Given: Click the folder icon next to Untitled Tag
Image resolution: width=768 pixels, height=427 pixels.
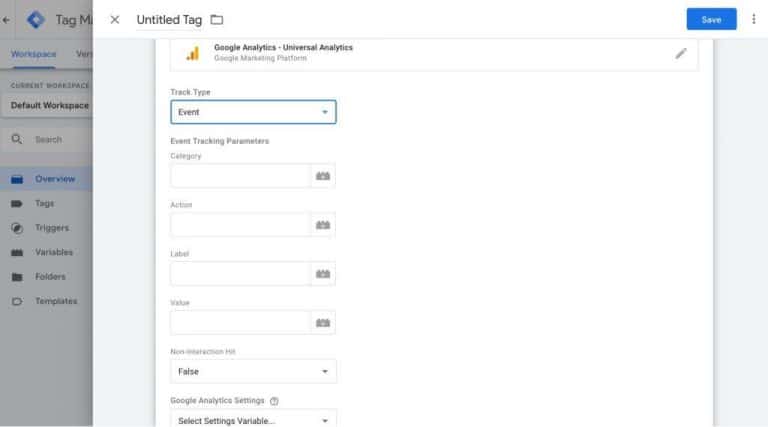Looking at the screenshot, I should click(x=217, y=20).
